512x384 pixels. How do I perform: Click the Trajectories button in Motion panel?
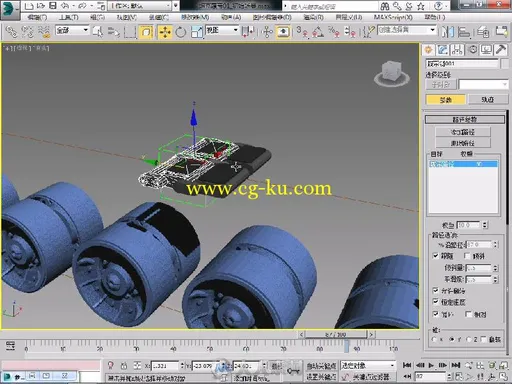click(x=488, y=100)
